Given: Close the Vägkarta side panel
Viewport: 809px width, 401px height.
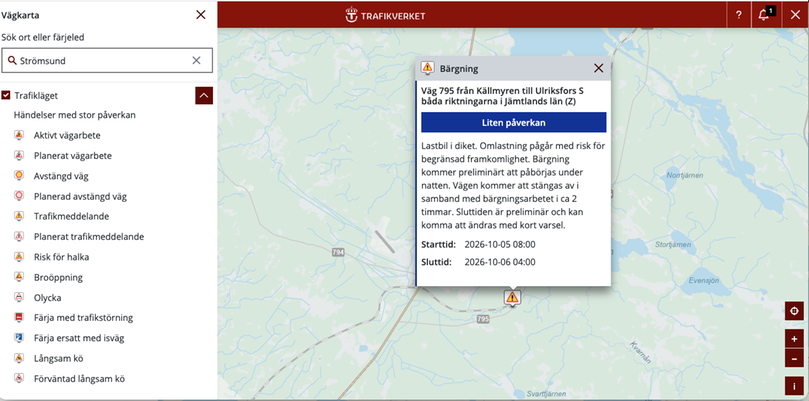Looking at the screenshot, I should click(x=201, y=15).
